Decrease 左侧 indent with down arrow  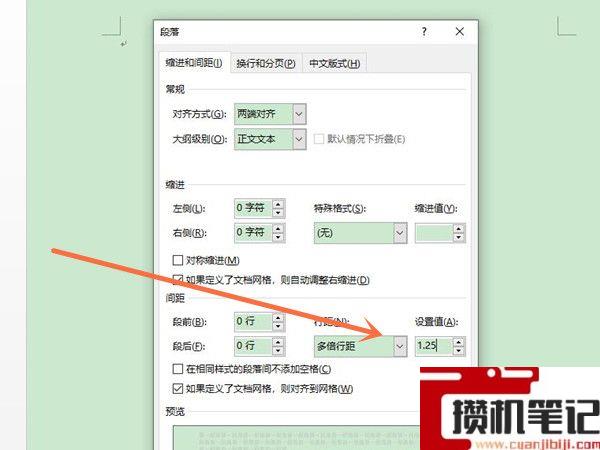click(x=278, y=213)
